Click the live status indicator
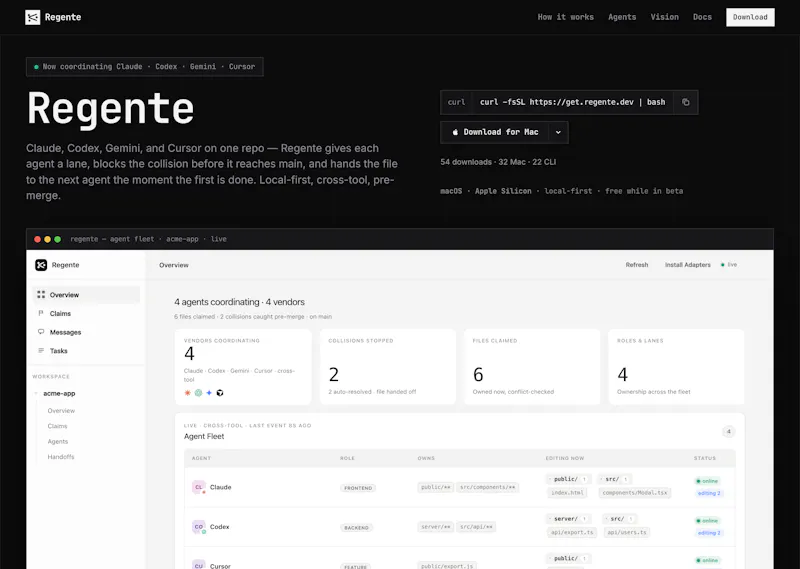The height and width of the screenshot is (569, 800). (x=729, y=265)
